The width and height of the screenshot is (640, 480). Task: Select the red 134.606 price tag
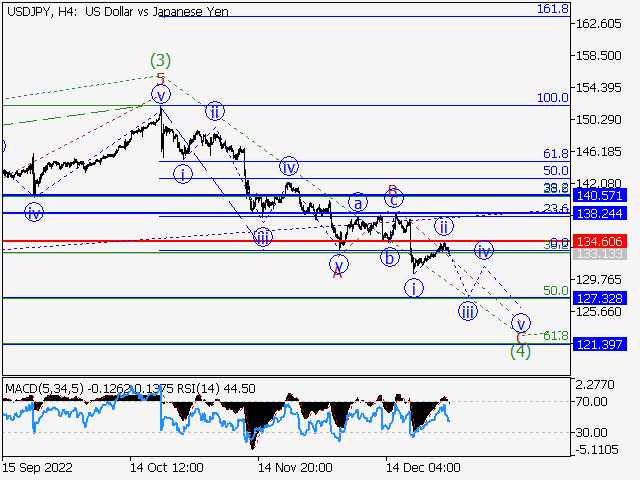[x=600, y=241]
